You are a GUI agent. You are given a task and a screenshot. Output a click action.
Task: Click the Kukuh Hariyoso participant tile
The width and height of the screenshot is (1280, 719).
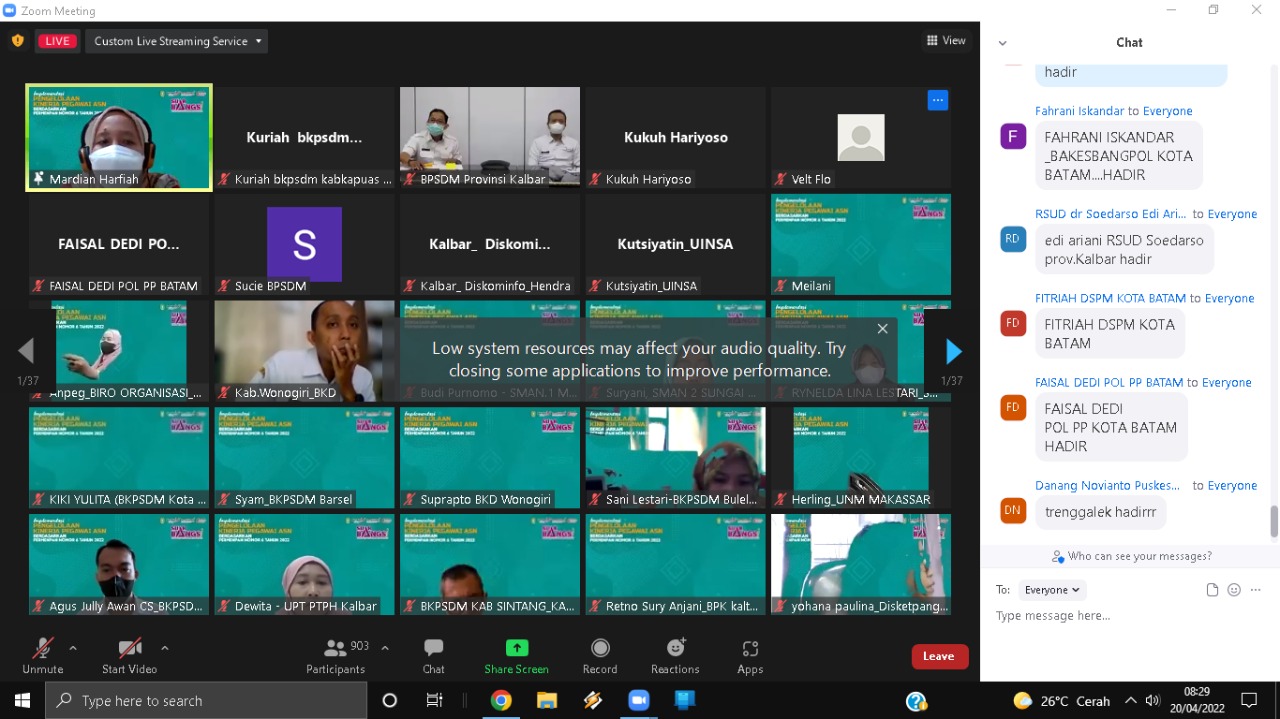tap(676, 137)
